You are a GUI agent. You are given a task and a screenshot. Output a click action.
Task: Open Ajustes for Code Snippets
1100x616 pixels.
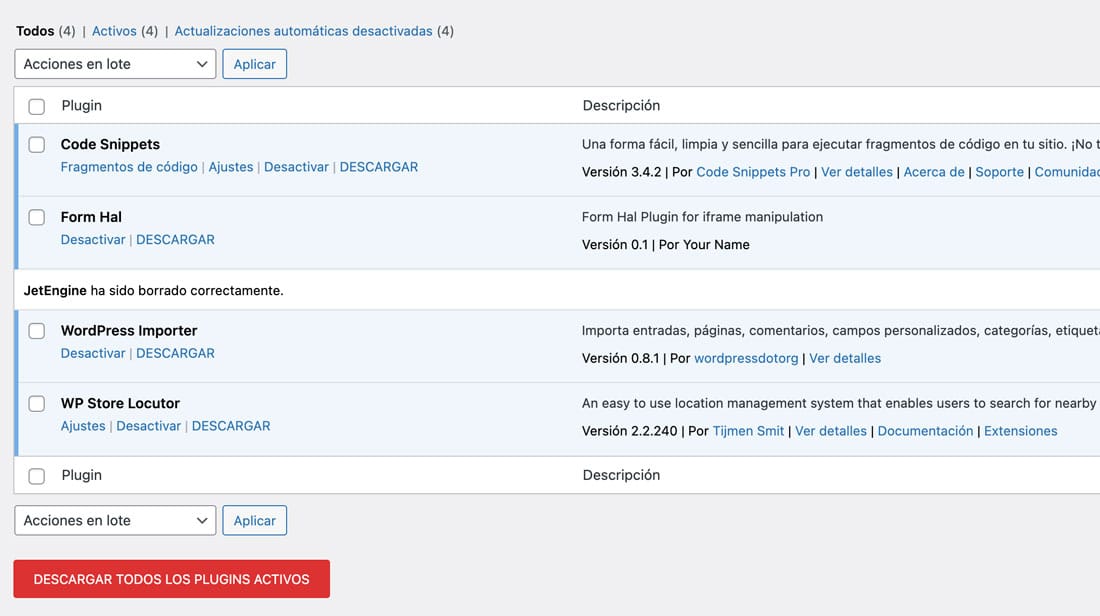231,167
